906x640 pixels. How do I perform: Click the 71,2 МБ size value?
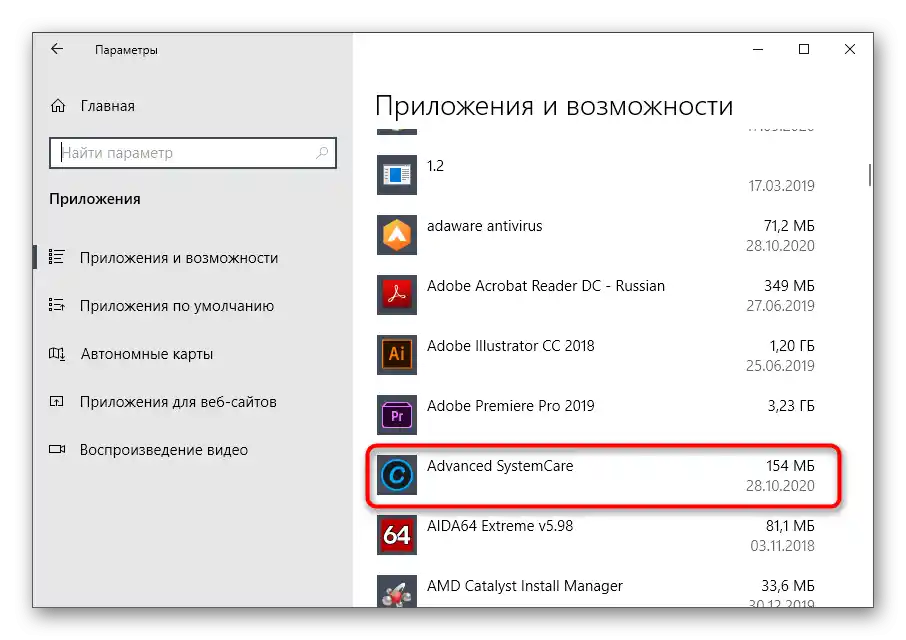[x=789, y=226]
